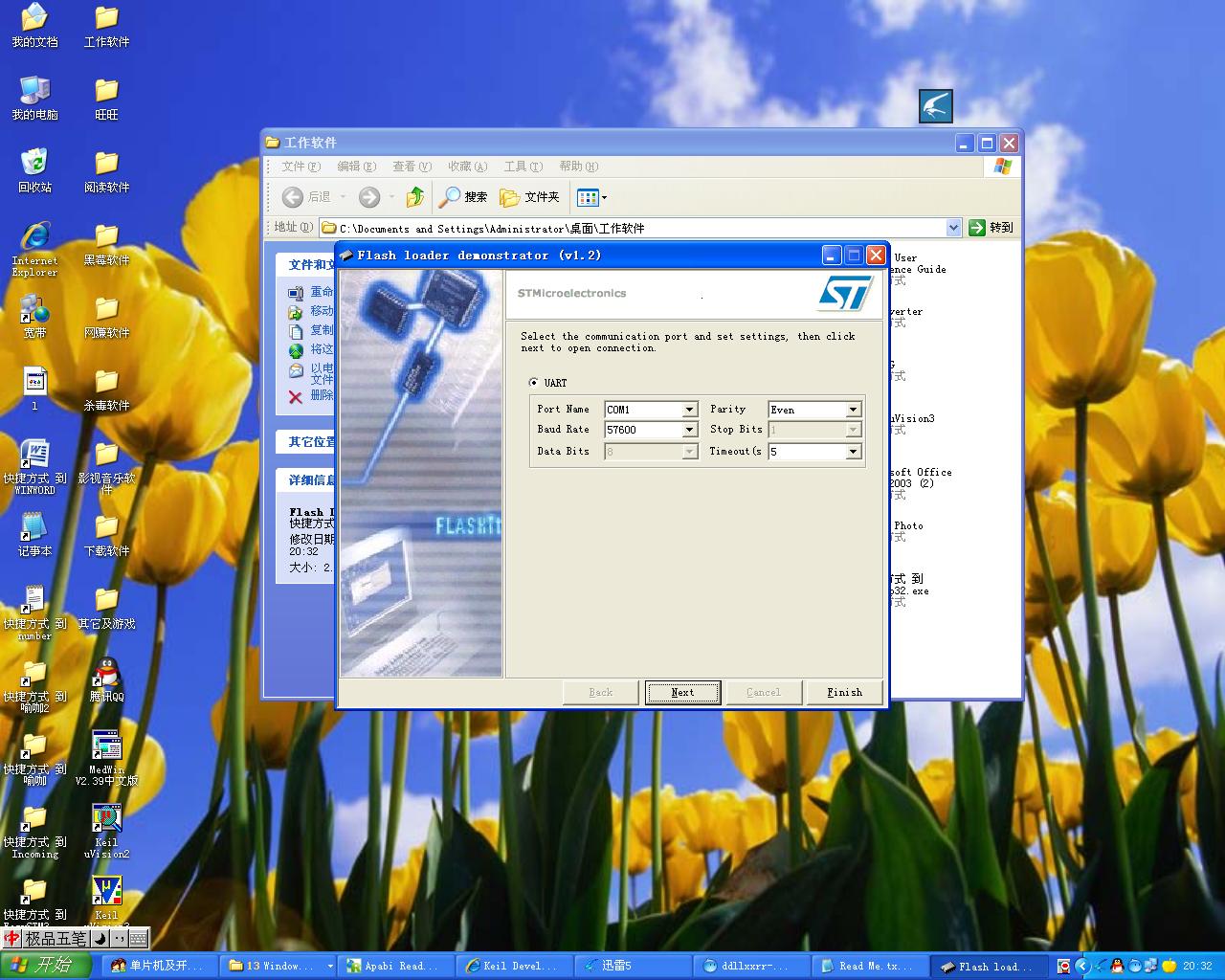Expand the address bar dropdown arrow
The width and height of the screenshot is (1225, 980).
coord(953,228)
